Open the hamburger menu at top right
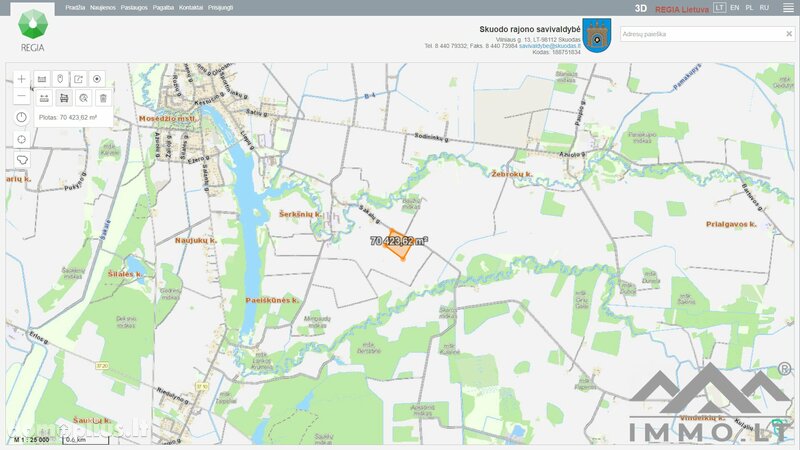 (x=788, y=8)
